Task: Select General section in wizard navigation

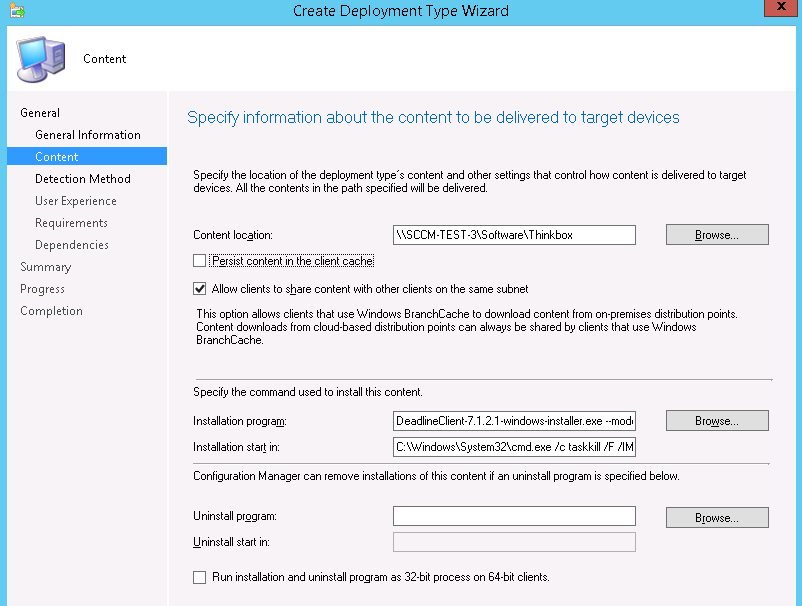Action: point(40,113)
